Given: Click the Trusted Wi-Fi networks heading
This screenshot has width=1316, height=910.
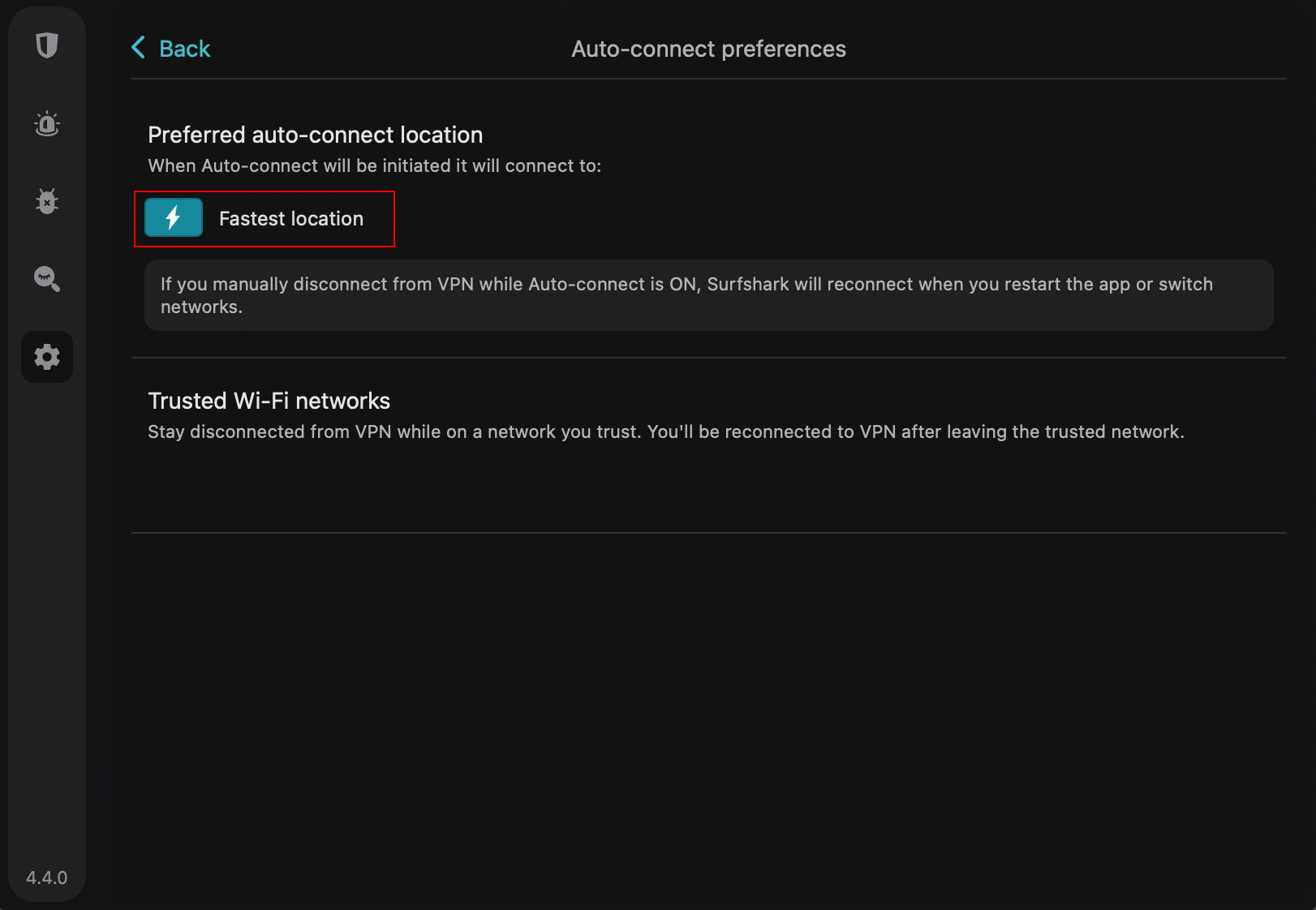Looking at the screenshot, I should click(x=269, y=400).
